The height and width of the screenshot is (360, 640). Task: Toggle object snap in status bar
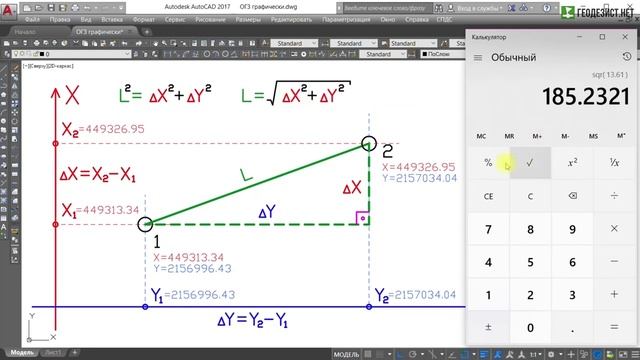pyautogui.click(x=464, y=354)
